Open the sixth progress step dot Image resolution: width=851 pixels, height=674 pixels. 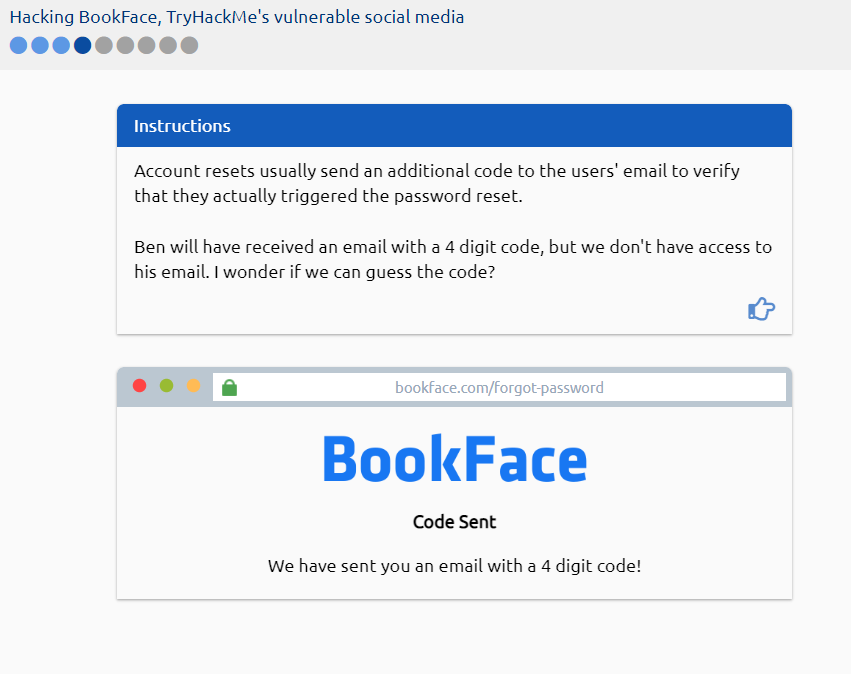(125, 45)
